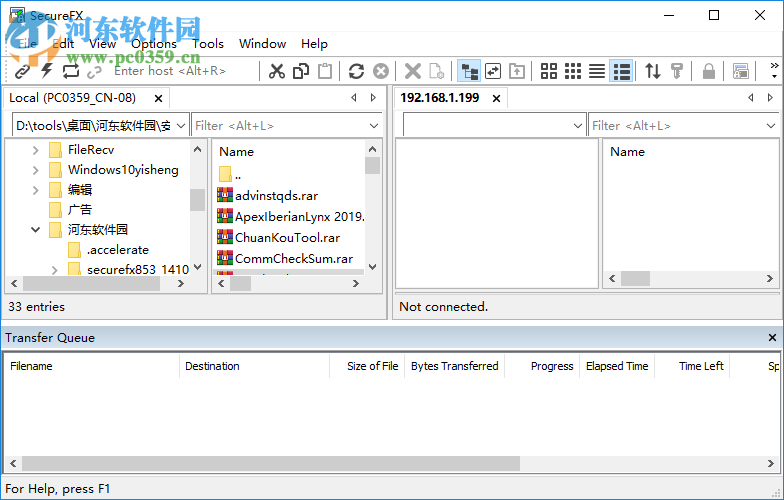The height and width of the screenshot is (500, 784).
Task: Open the Window menu
Action: point(262,44)
